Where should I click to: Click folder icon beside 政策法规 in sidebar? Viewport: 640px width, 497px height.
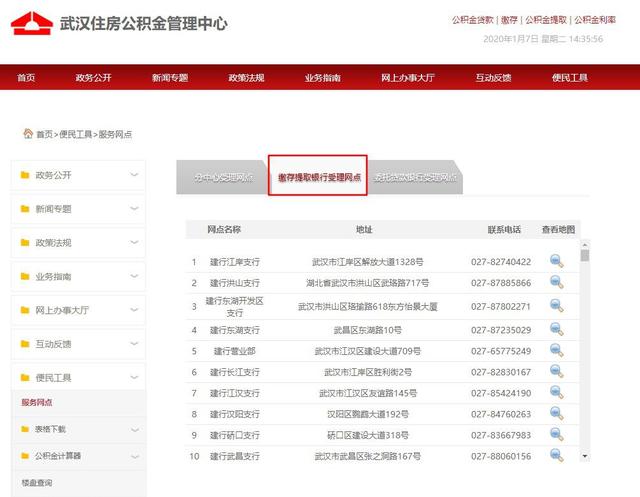point(25,243)
